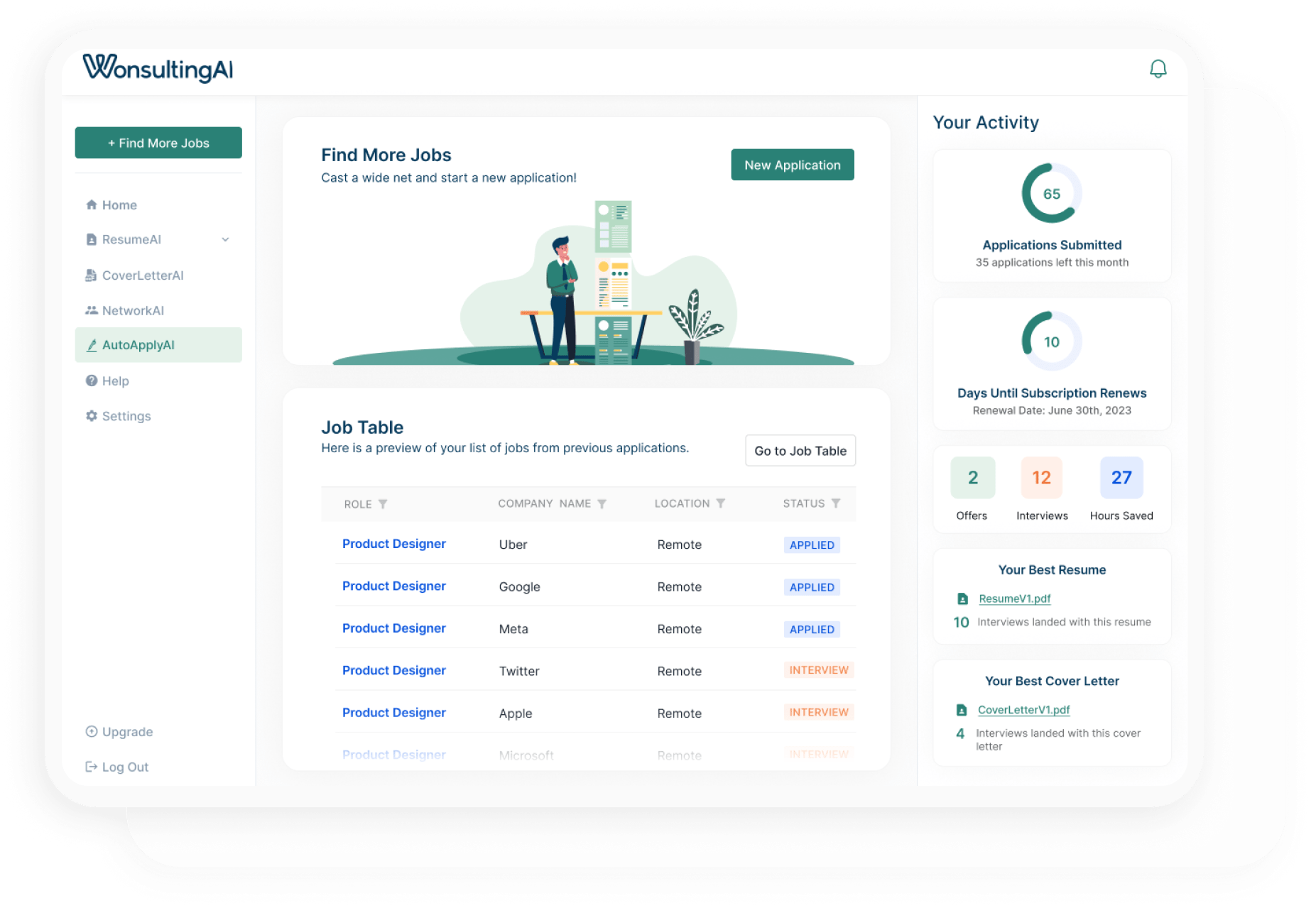1316x913 pixels.
Task: Select AutoApplyAI menu item
Action: coord(158,345)
